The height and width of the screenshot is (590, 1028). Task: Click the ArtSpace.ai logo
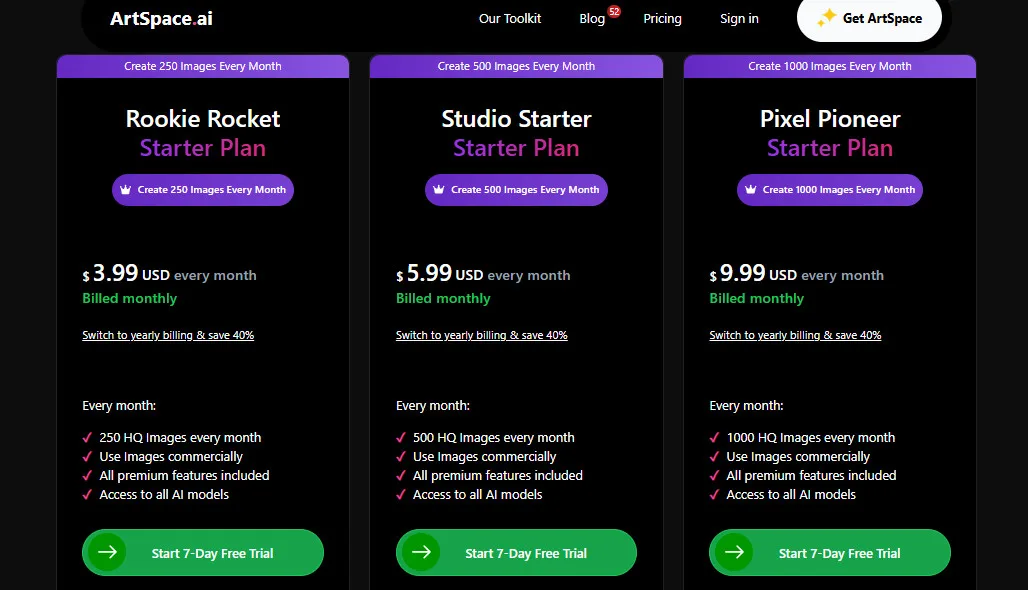click(x=160, y=17)
